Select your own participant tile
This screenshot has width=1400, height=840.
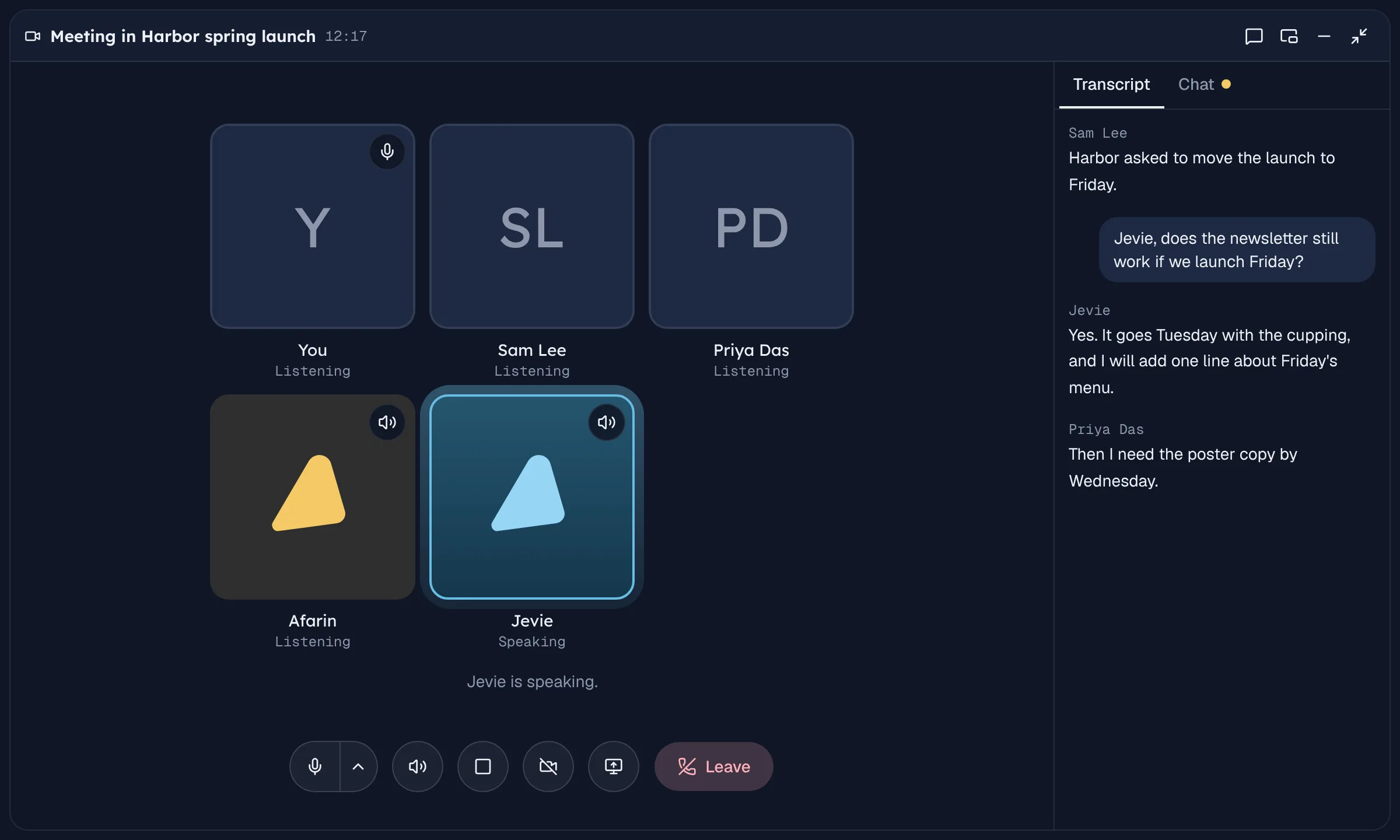[312, 226]
